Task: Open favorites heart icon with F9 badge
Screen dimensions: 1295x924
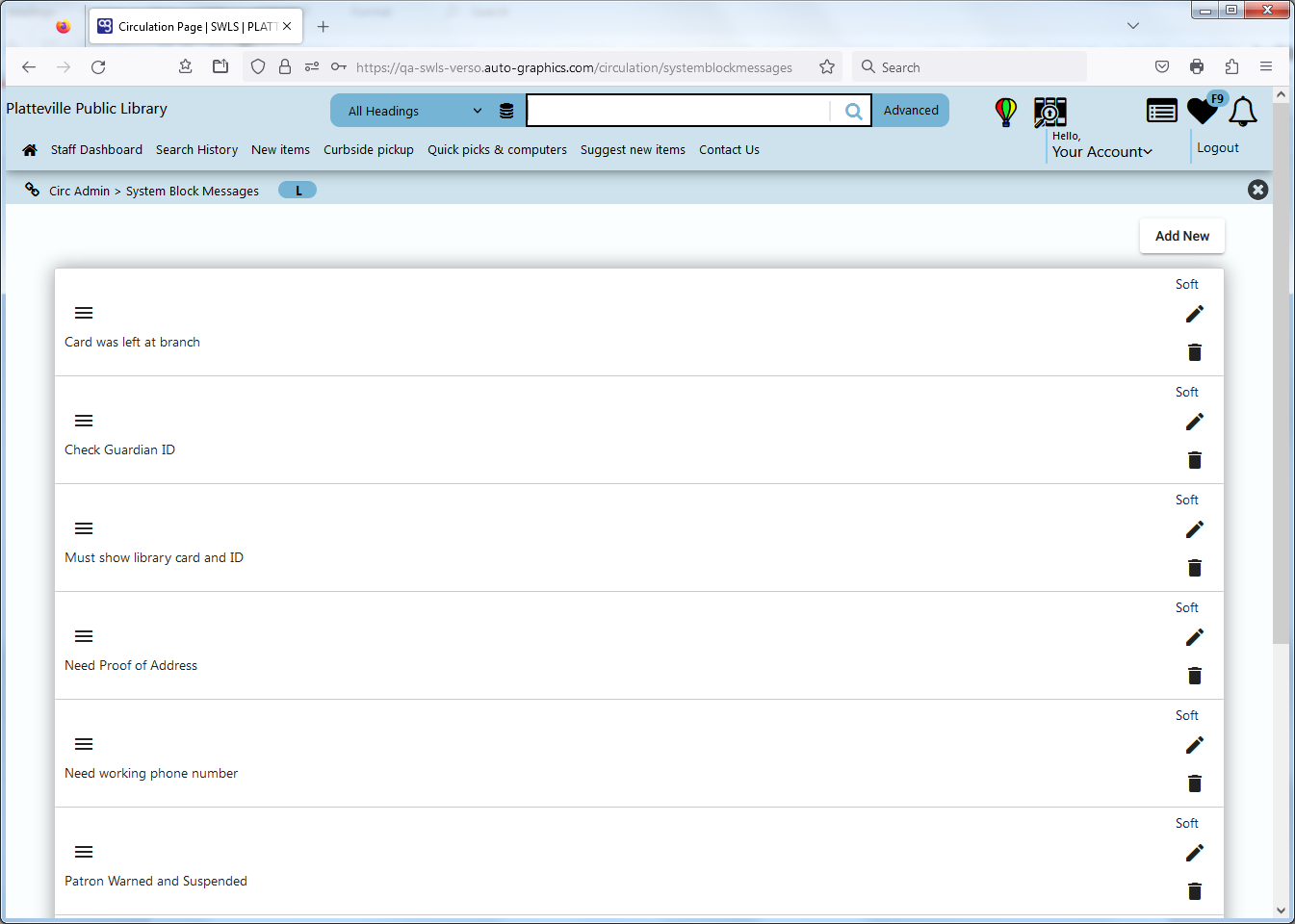Action: tap(1203, 111)
